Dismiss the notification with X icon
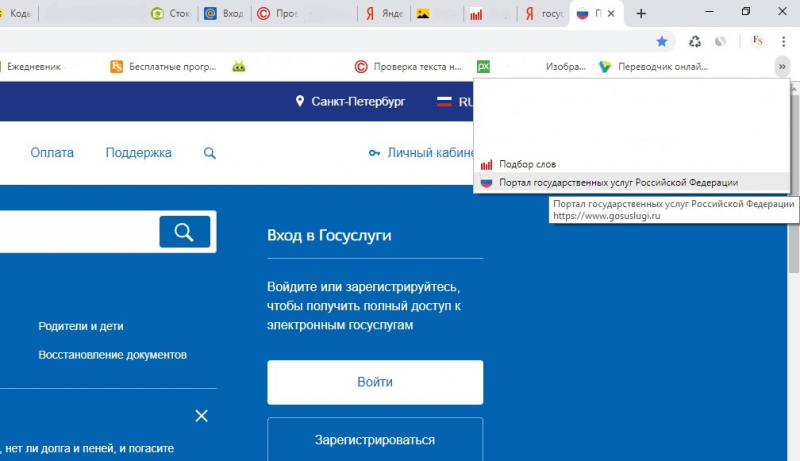 (202, 416)
